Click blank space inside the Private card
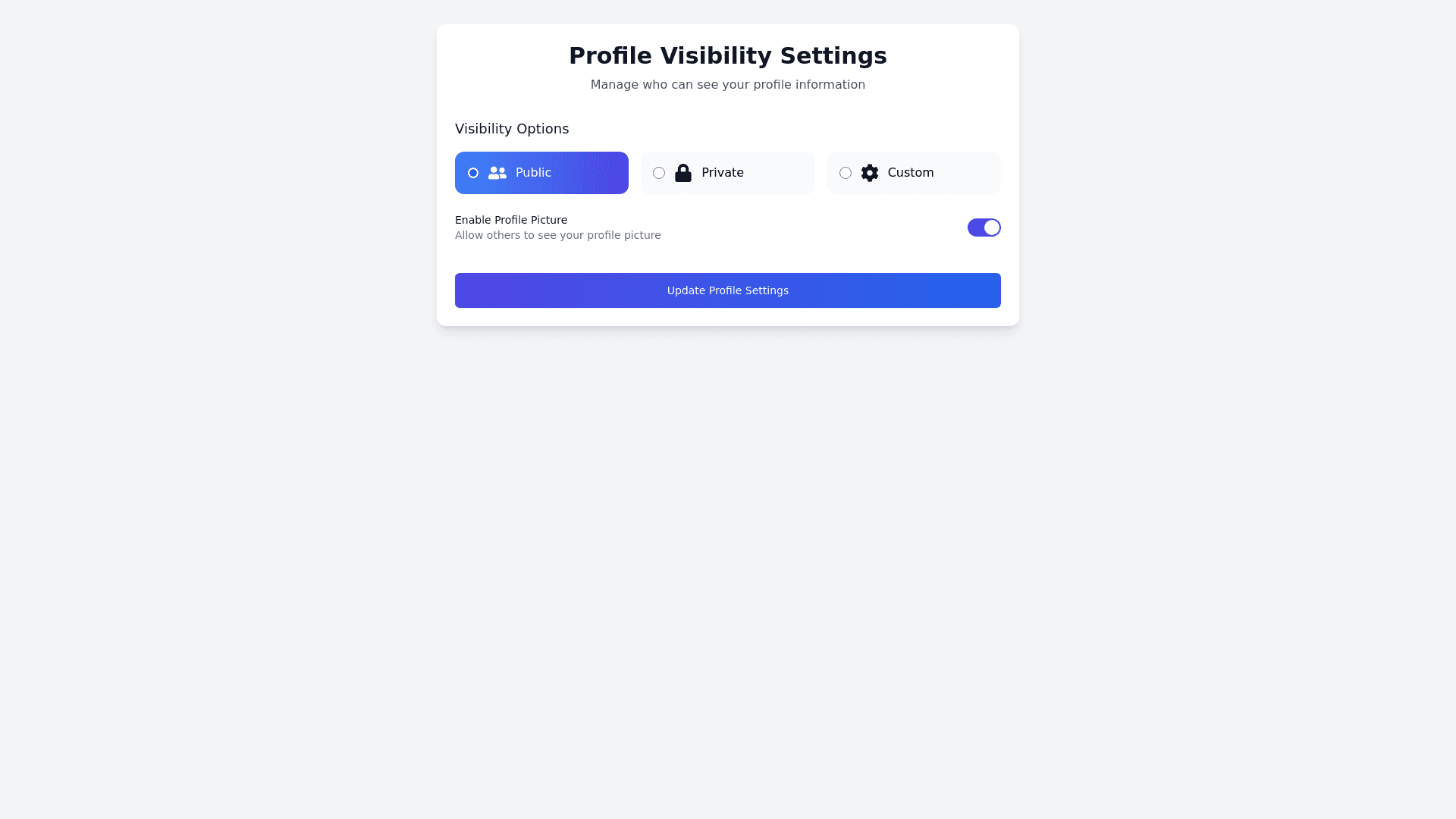This screenshot has width=1456, height=819. (781, 173)
